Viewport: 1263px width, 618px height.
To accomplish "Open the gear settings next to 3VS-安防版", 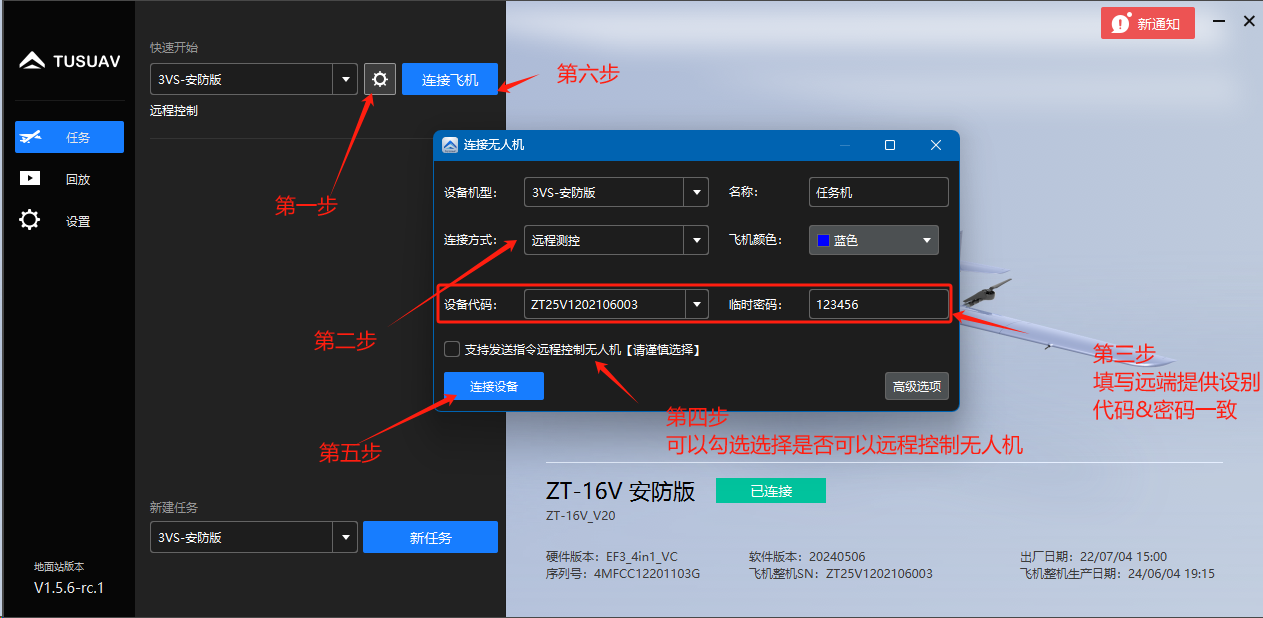I will pos(380,79).
